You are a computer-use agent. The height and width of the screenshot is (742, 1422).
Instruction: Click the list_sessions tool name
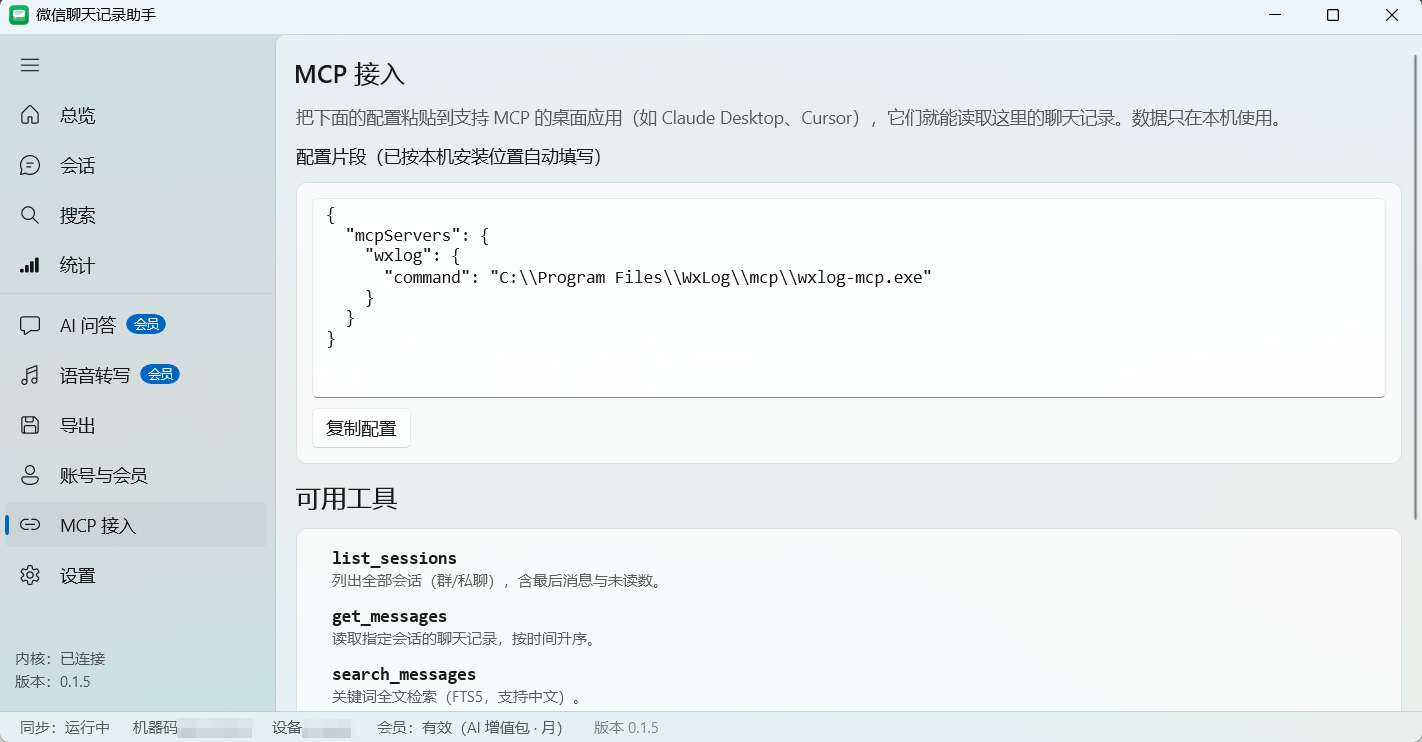pos(394,558)
